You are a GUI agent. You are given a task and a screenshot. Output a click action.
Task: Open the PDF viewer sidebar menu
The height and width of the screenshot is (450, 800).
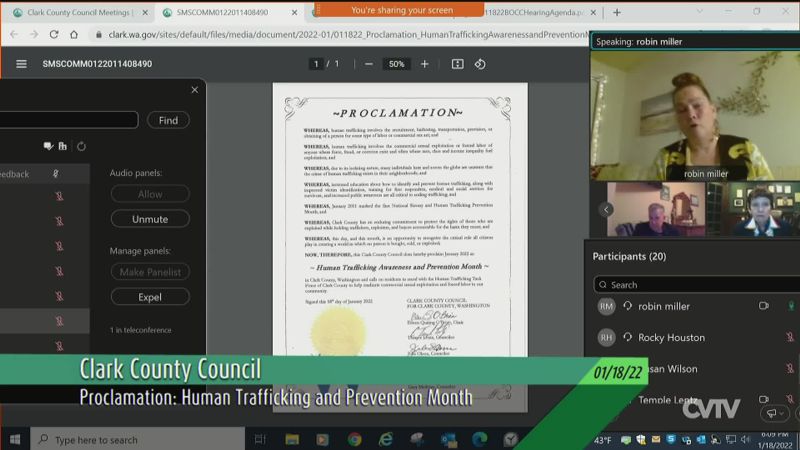tap(21, 64)
